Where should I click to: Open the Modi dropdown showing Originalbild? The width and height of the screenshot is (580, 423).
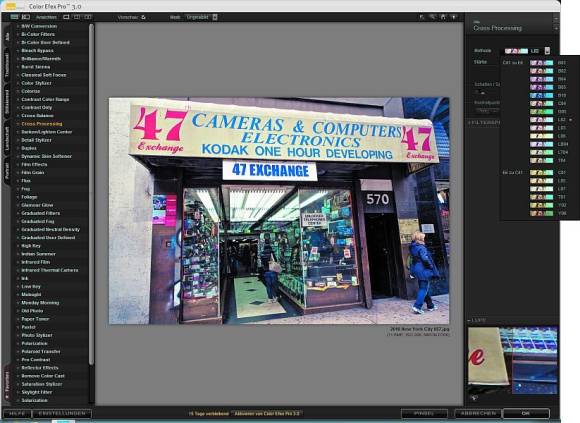[201, 17]
